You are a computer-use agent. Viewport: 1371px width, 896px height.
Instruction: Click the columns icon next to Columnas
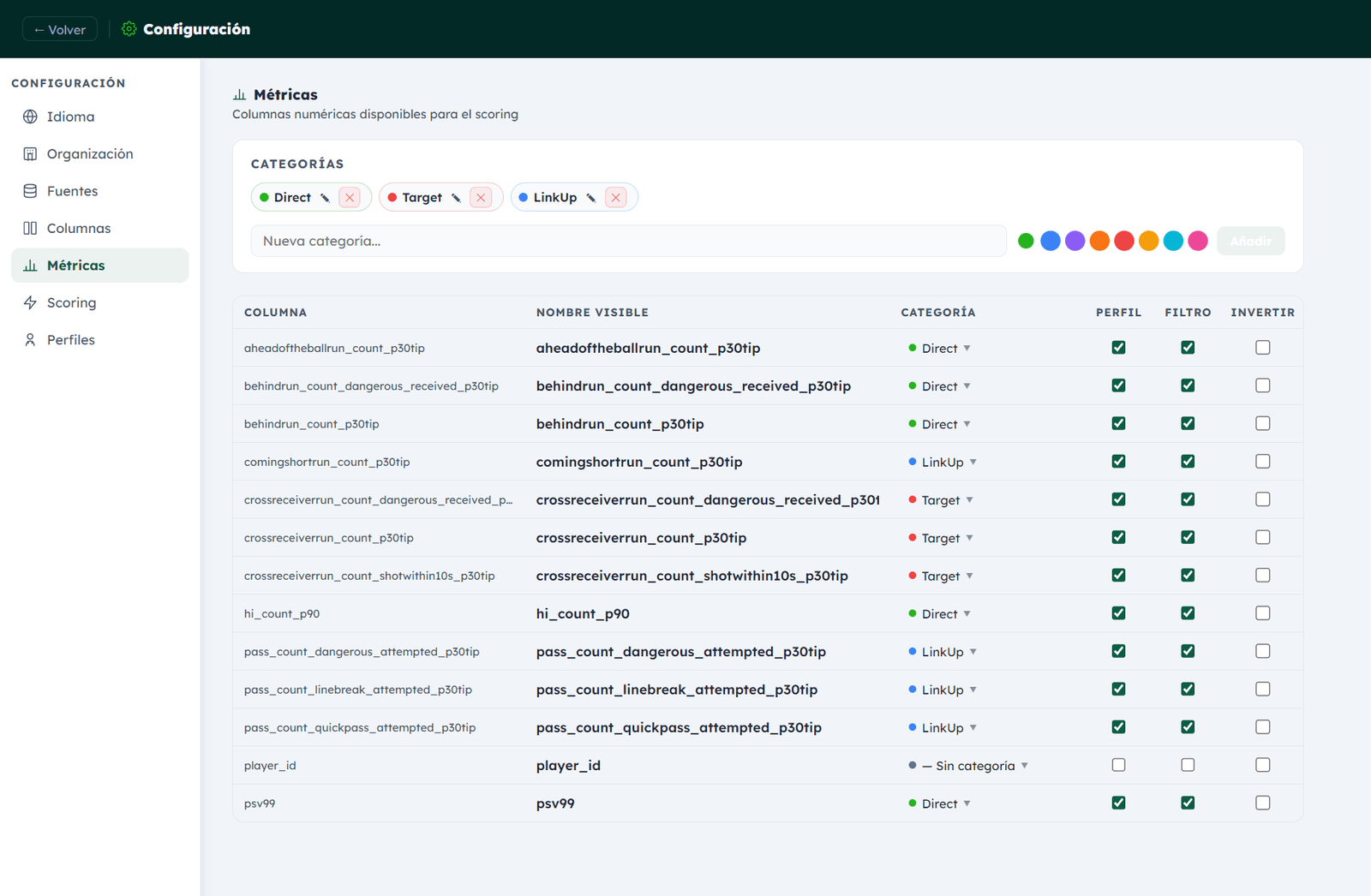pos(30,228)
